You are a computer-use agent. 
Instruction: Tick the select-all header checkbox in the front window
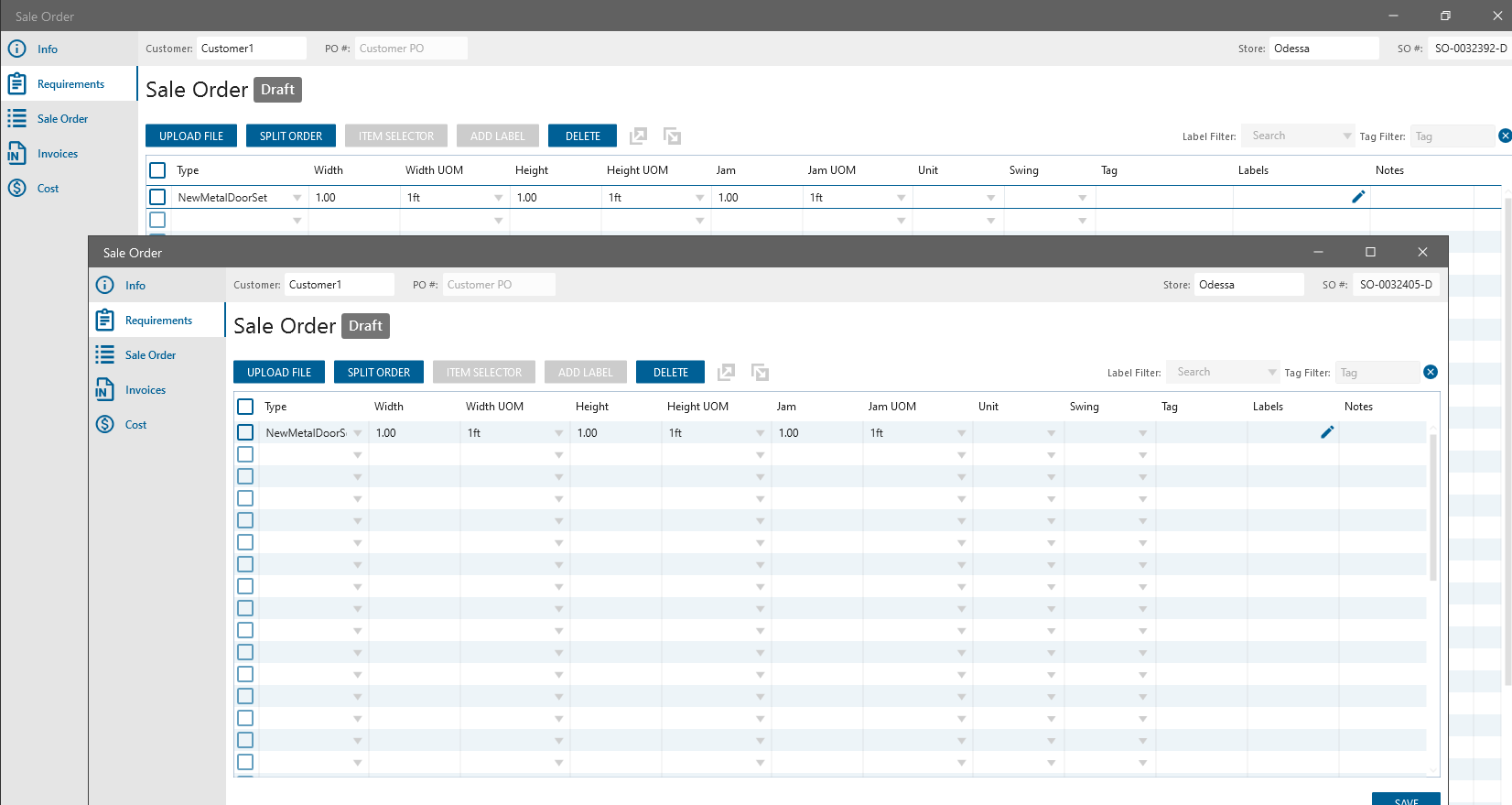pyautogui.click(x=245, y=407)
